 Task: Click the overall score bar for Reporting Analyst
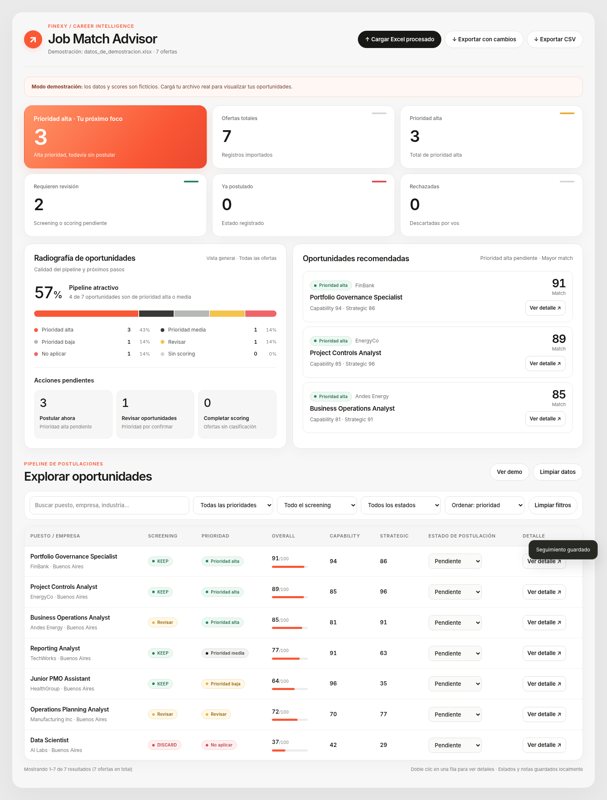(x=290, y=659)
